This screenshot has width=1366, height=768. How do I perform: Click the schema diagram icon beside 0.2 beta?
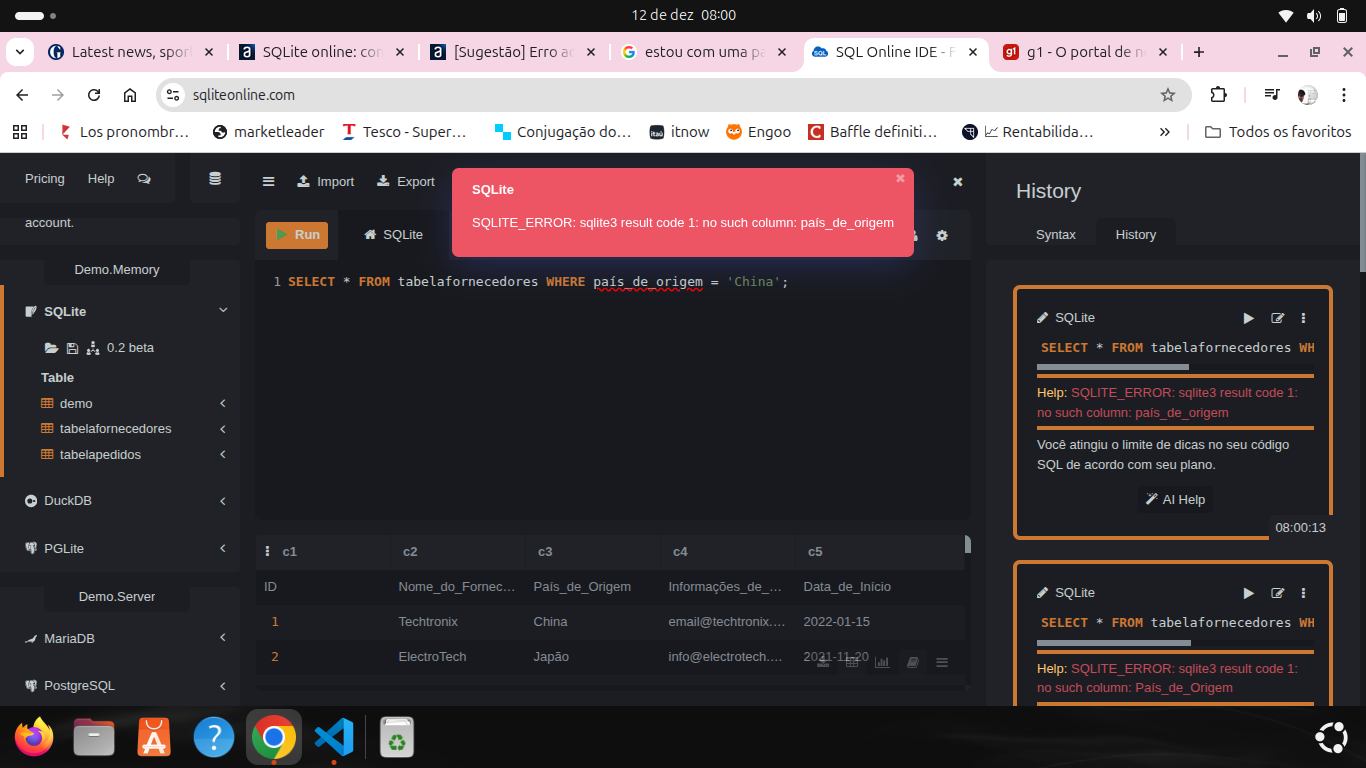[x=93, y=348]
